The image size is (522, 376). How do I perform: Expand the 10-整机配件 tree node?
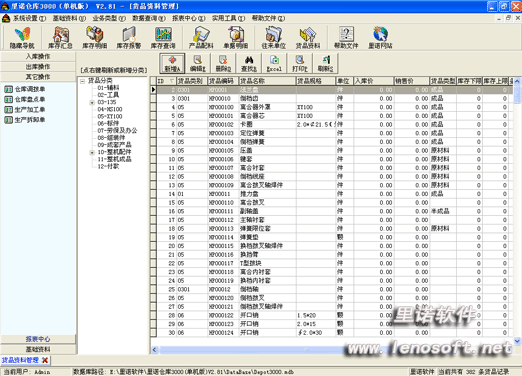coord(92,152)
